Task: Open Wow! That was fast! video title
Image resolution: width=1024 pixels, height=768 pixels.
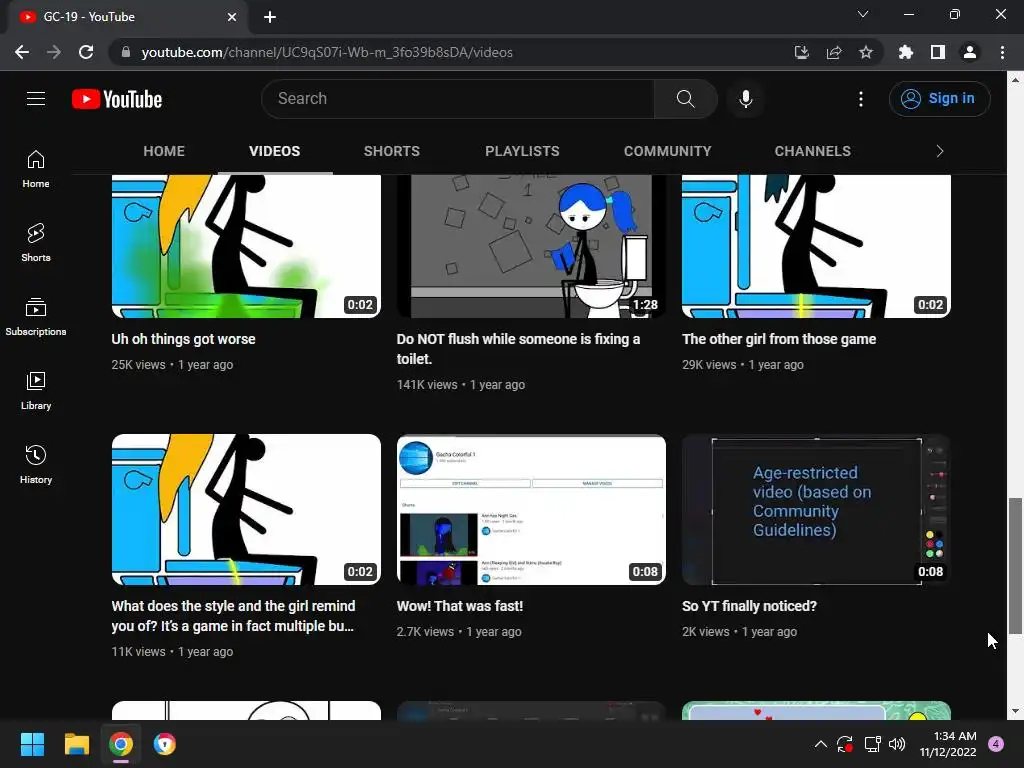Action: tap(460, 606)
